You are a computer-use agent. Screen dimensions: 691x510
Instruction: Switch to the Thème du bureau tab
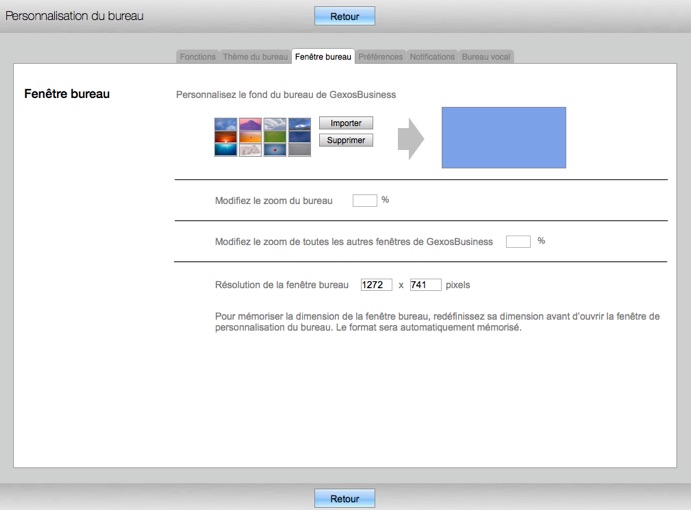[255, 57]
